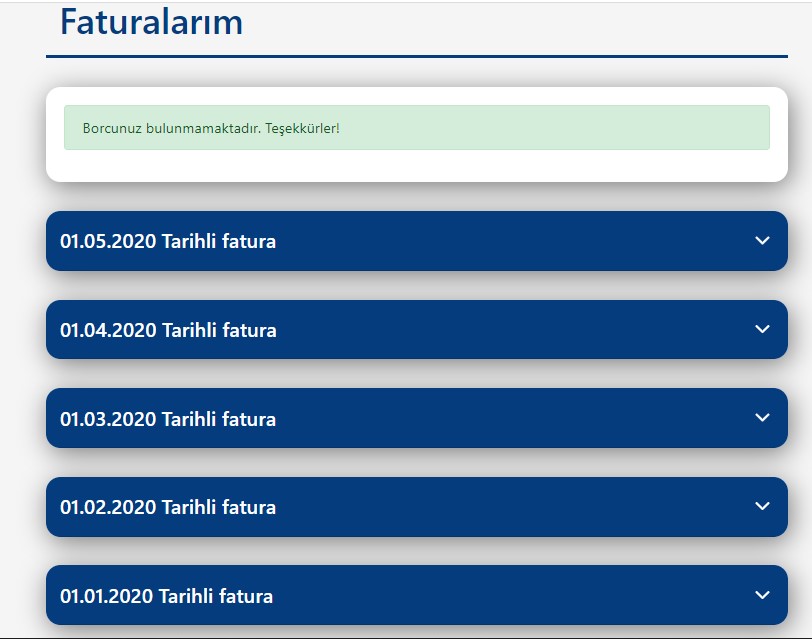Expand the 01.04.2020 Tarihli fatura section
Viewport: 812px width, 639px height.
pyautogui.click(x=417, y=329)
